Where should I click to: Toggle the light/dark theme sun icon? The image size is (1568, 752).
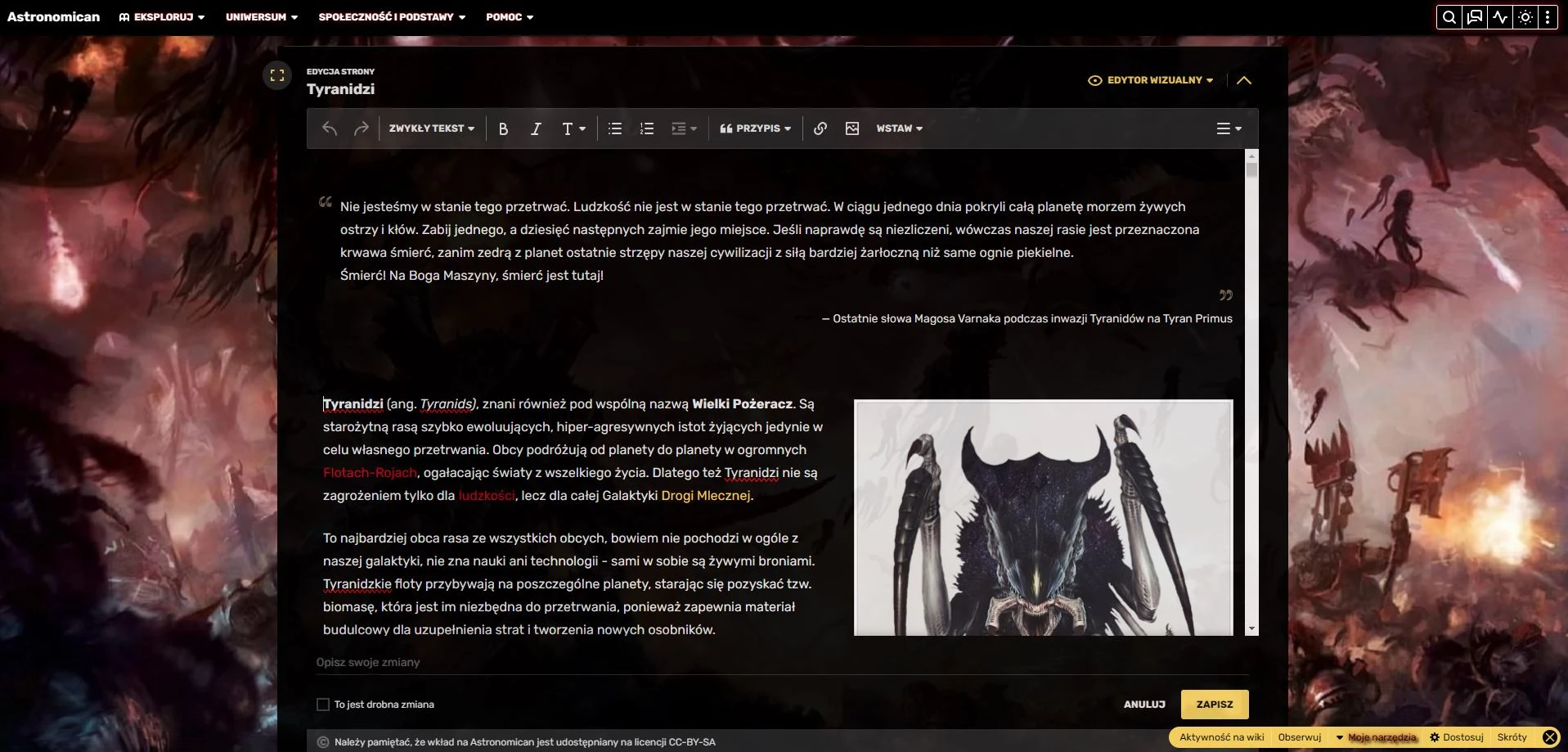(1525, 17)
